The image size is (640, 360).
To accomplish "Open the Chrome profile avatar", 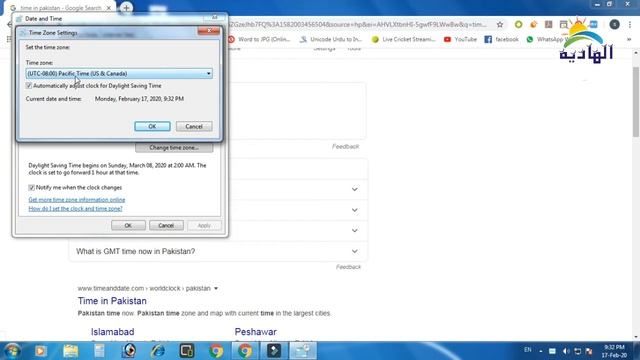I will click(x=614, y=24).
